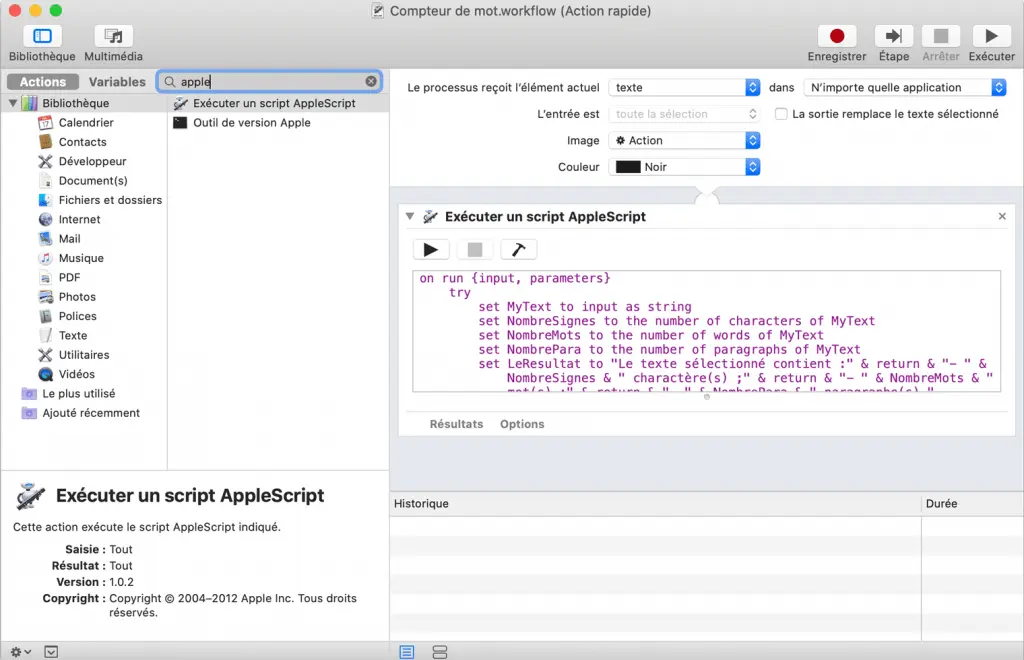Click inside the AppleScript code editor

coord(706,331)
